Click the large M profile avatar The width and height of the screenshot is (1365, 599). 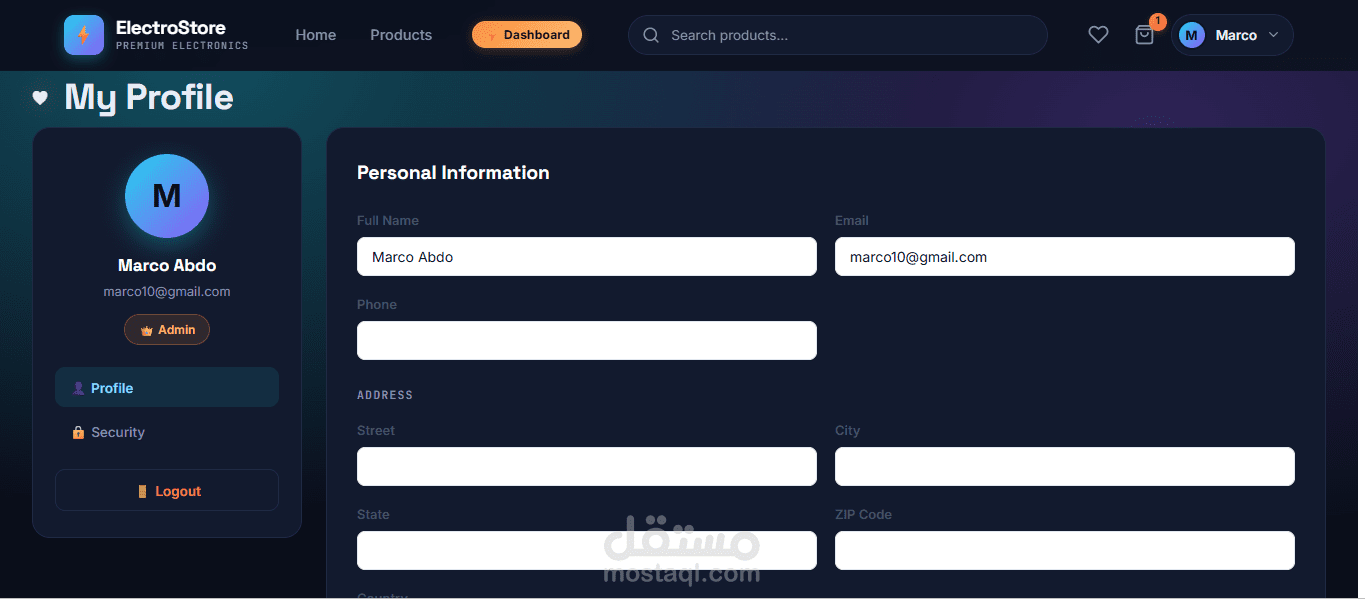click(x=167, y=196)
